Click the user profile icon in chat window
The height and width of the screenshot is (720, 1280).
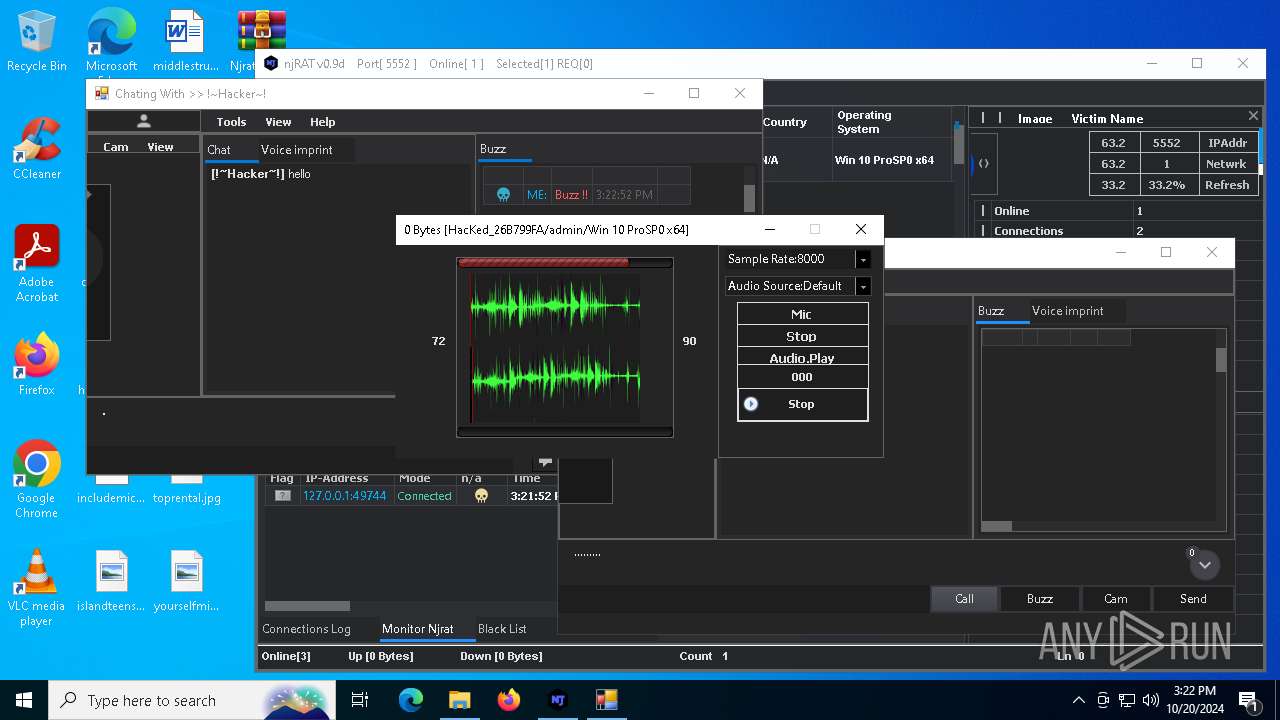pos(144,121)
